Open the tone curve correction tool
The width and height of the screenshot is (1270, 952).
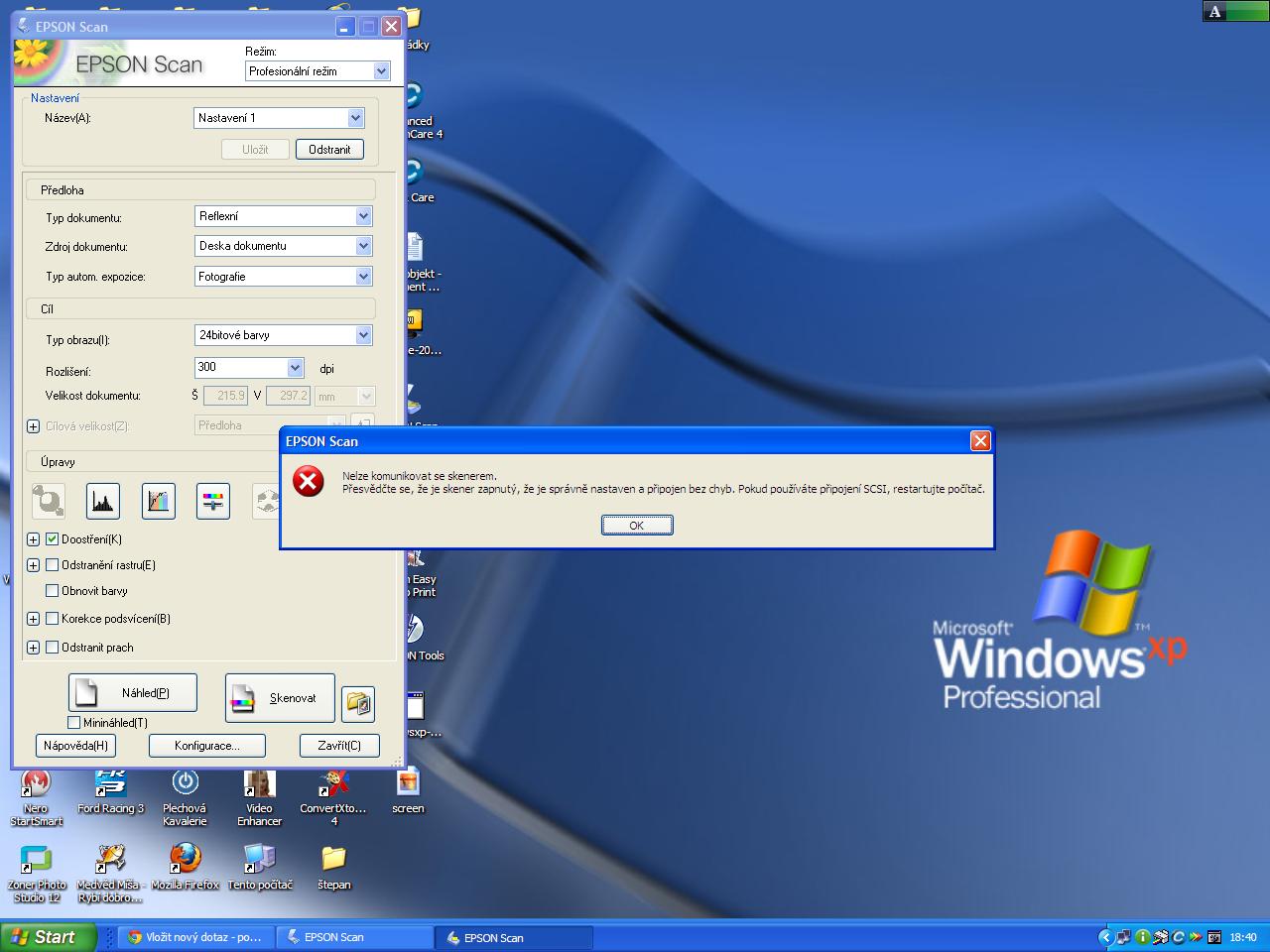tap(159, 501)
